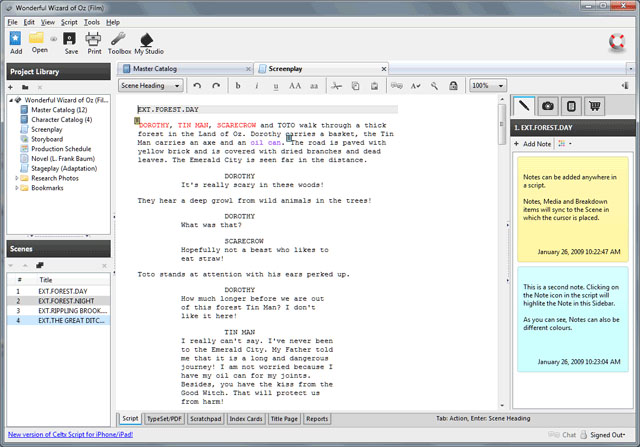Switch to the TypeSet/PDF tab
The image size is (640, 447).
pyautogui.click(x=164, y=419)
